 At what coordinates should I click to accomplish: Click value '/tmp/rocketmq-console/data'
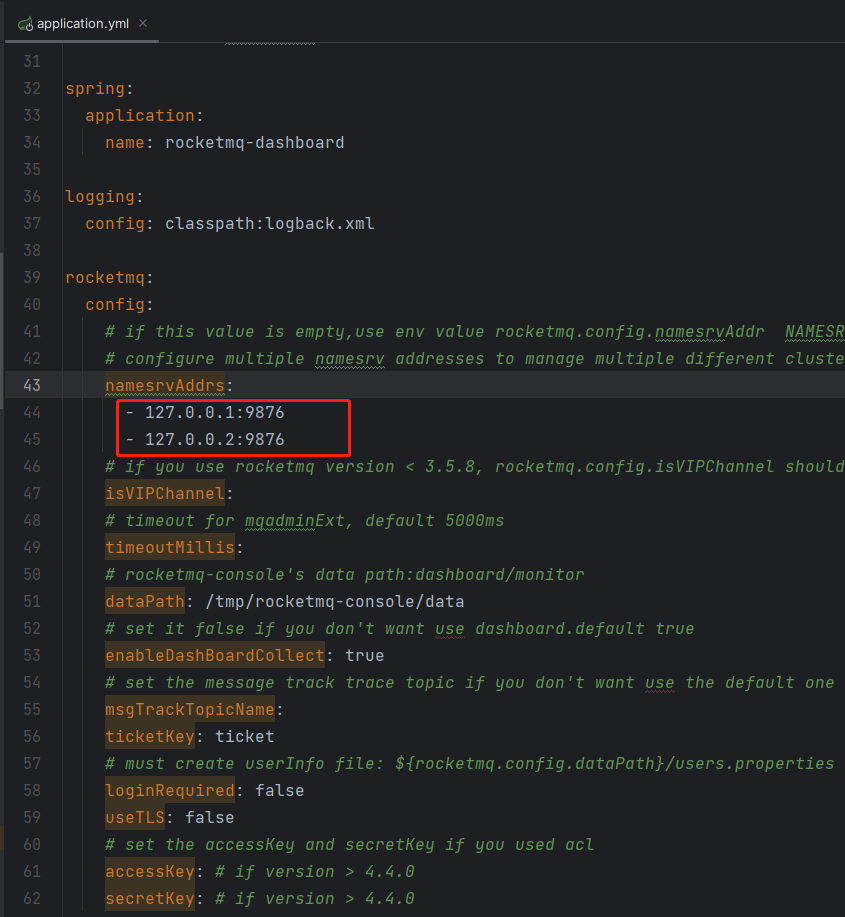pos(334,602)
